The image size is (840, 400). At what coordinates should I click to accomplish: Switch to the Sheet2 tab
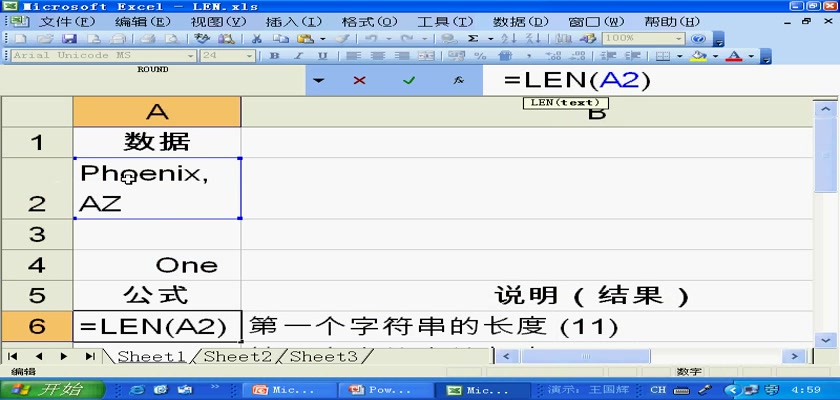coord(239,356)
